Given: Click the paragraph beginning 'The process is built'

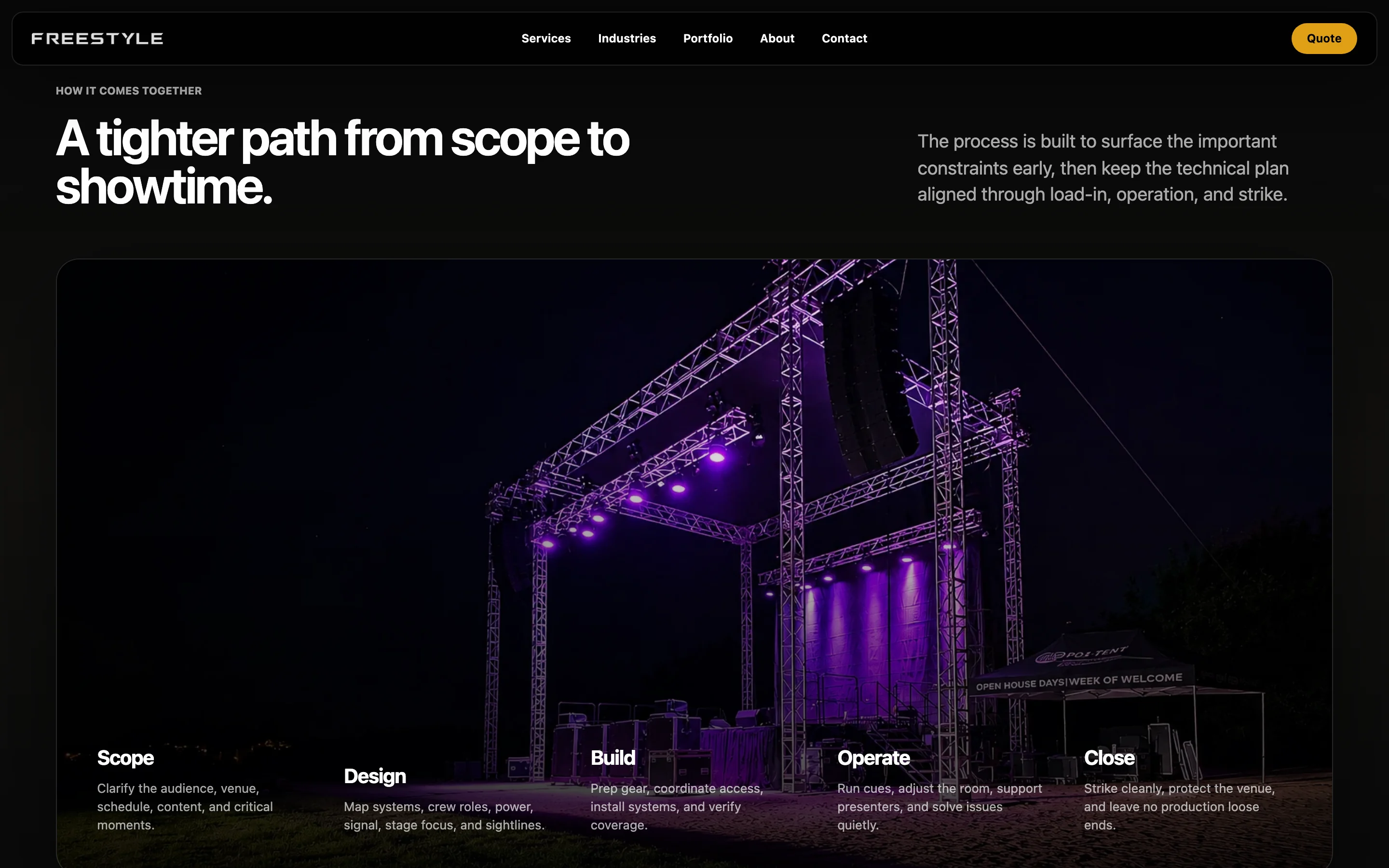Looking at the screenshot, I should coord(1103,168).
